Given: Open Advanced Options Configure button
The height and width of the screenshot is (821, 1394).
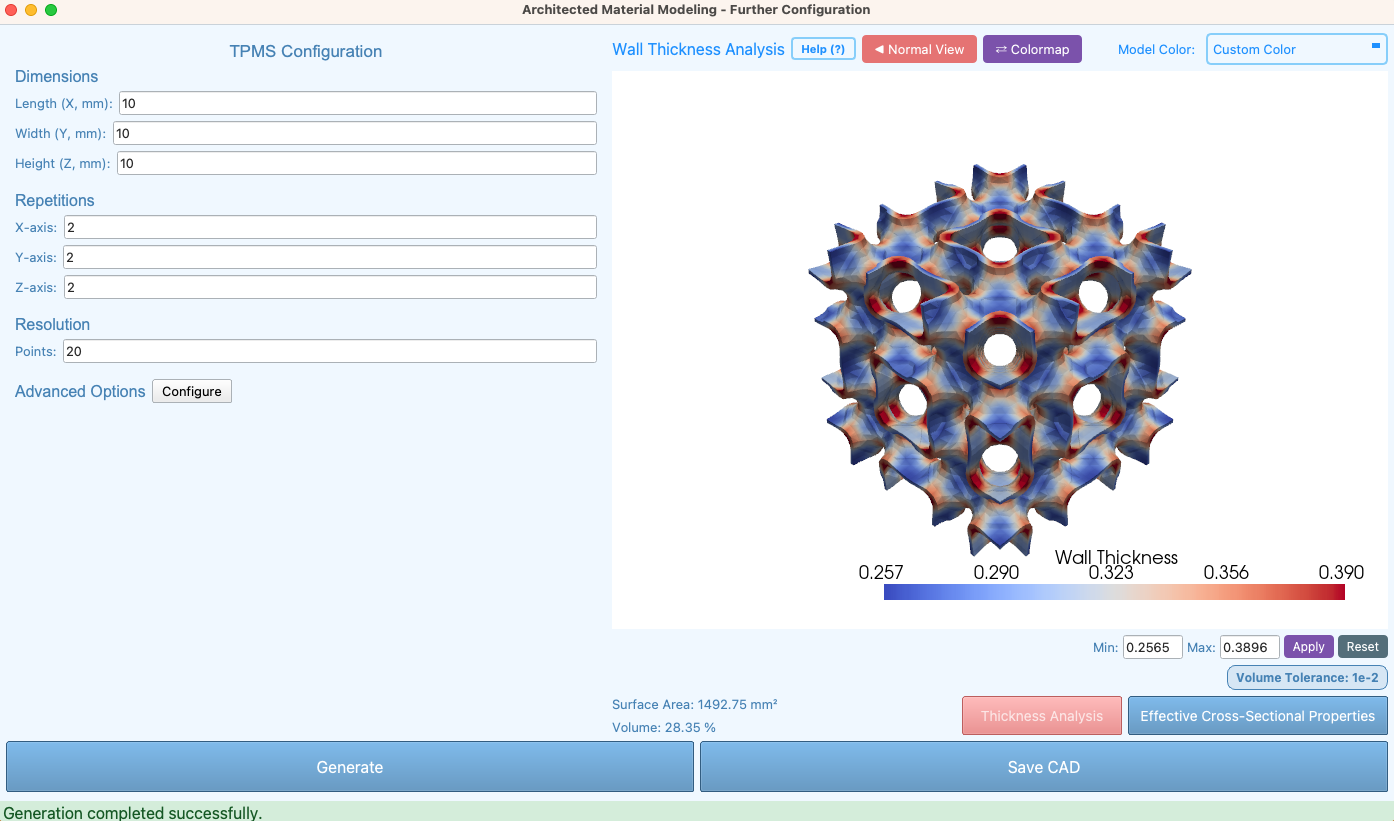Looking at the screenshot, I should (x=192, y=391).
